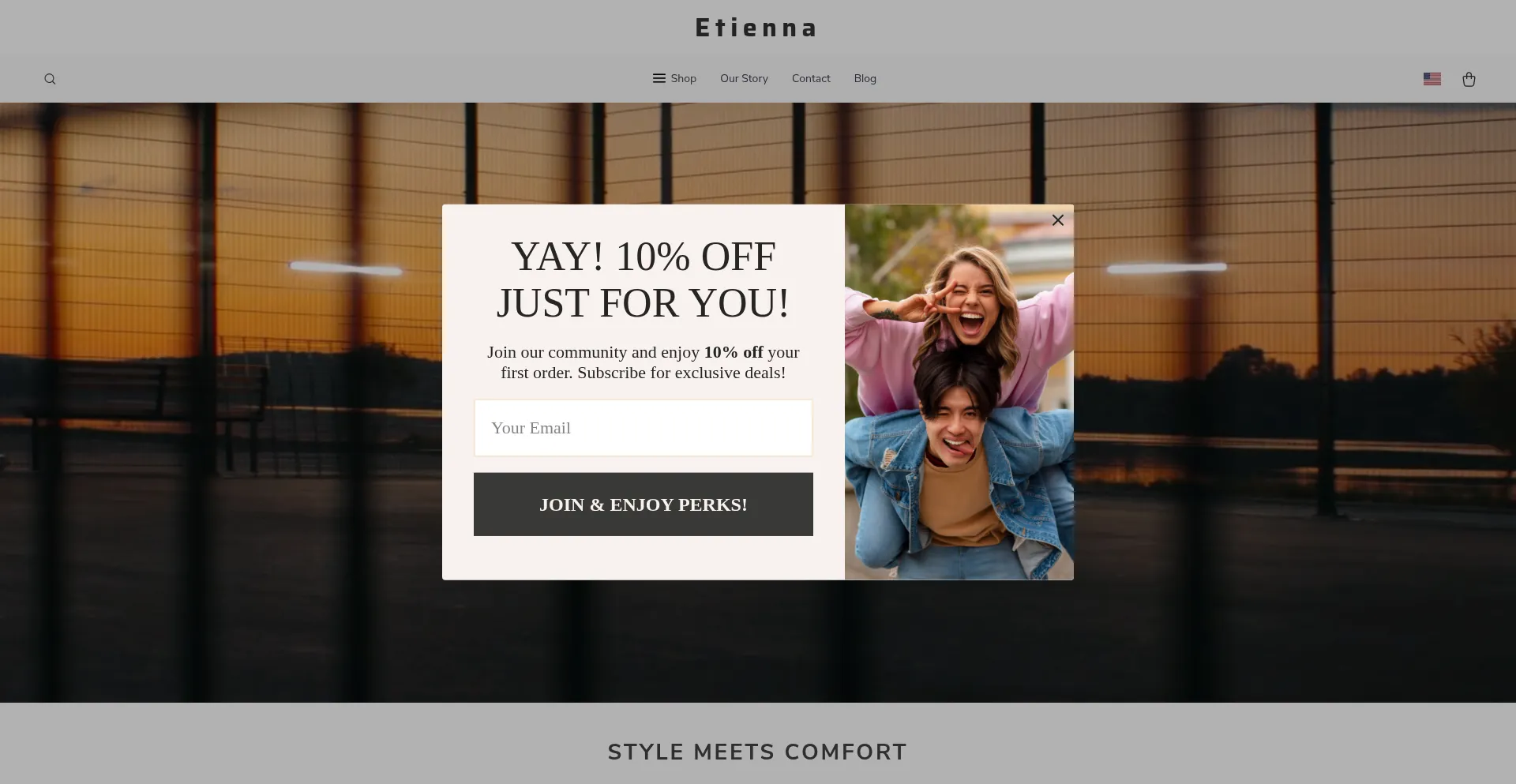Image resolution: width=1516 pixels, height=784 pixels.
Task: Click the blank popup area below the join button
Action: 643,558
